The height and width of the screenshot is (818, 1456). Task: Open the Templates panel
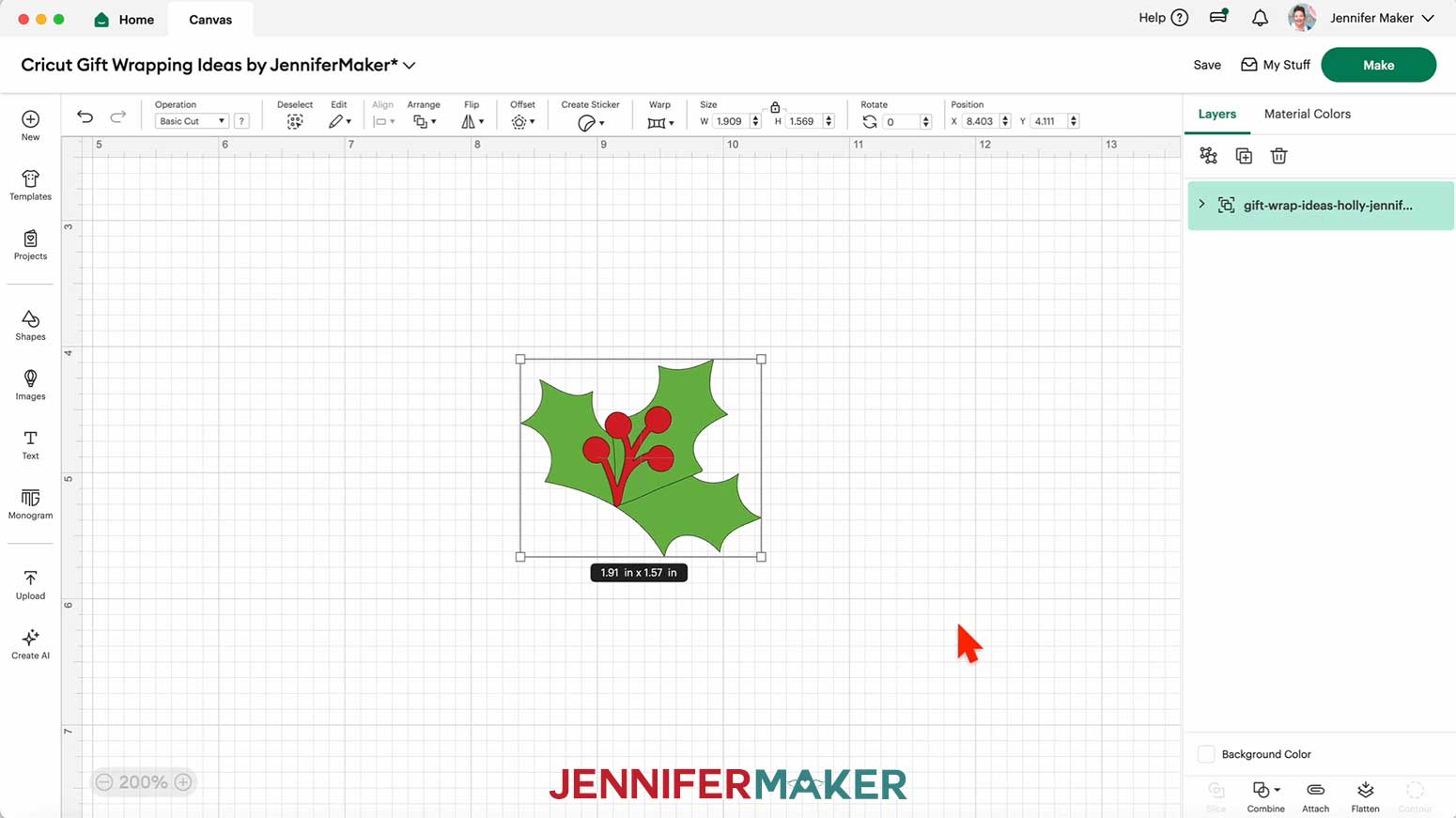(30, 185)
